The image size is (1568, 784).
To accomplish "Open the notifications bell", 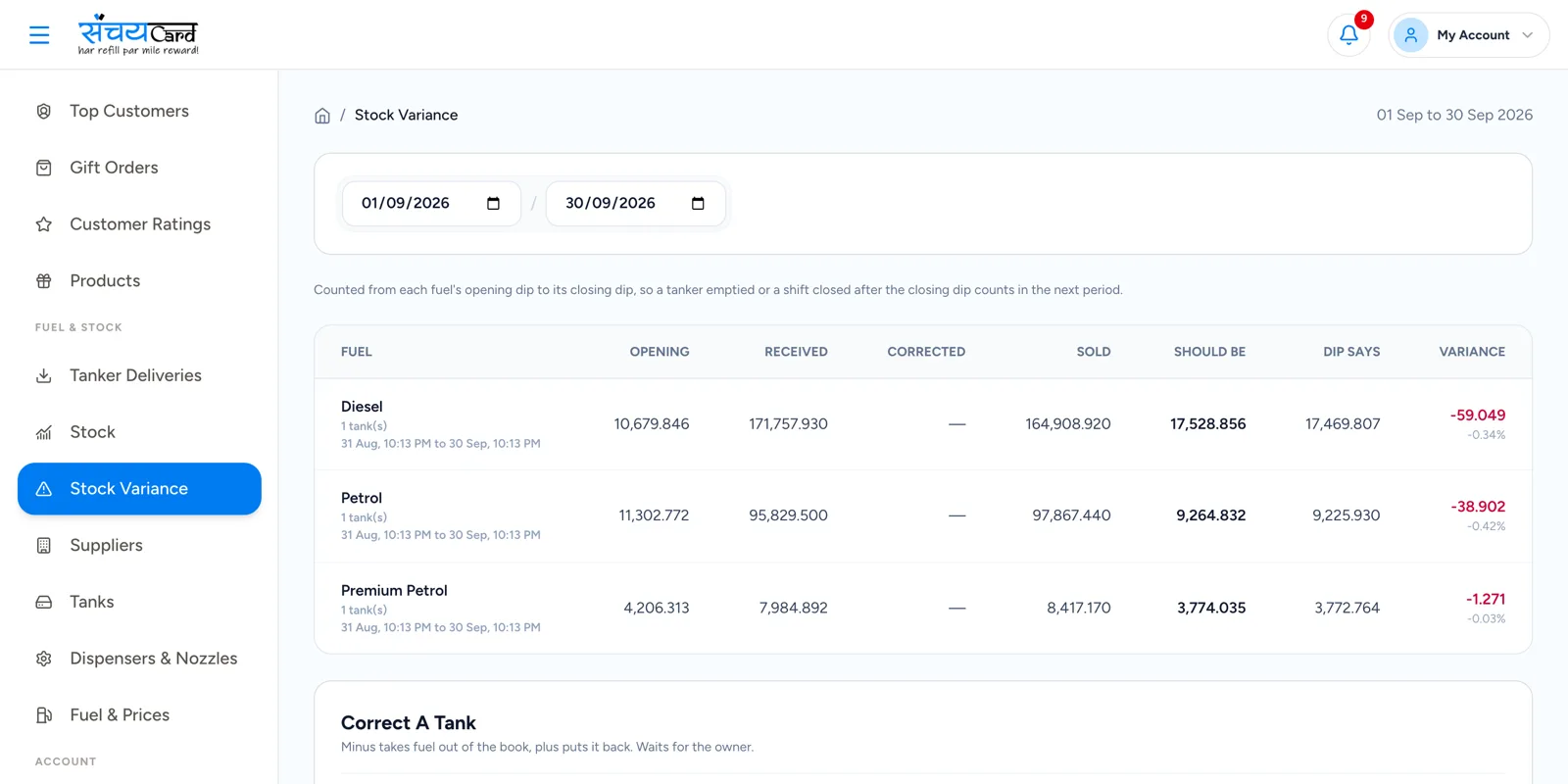I will coord(1348,35).
